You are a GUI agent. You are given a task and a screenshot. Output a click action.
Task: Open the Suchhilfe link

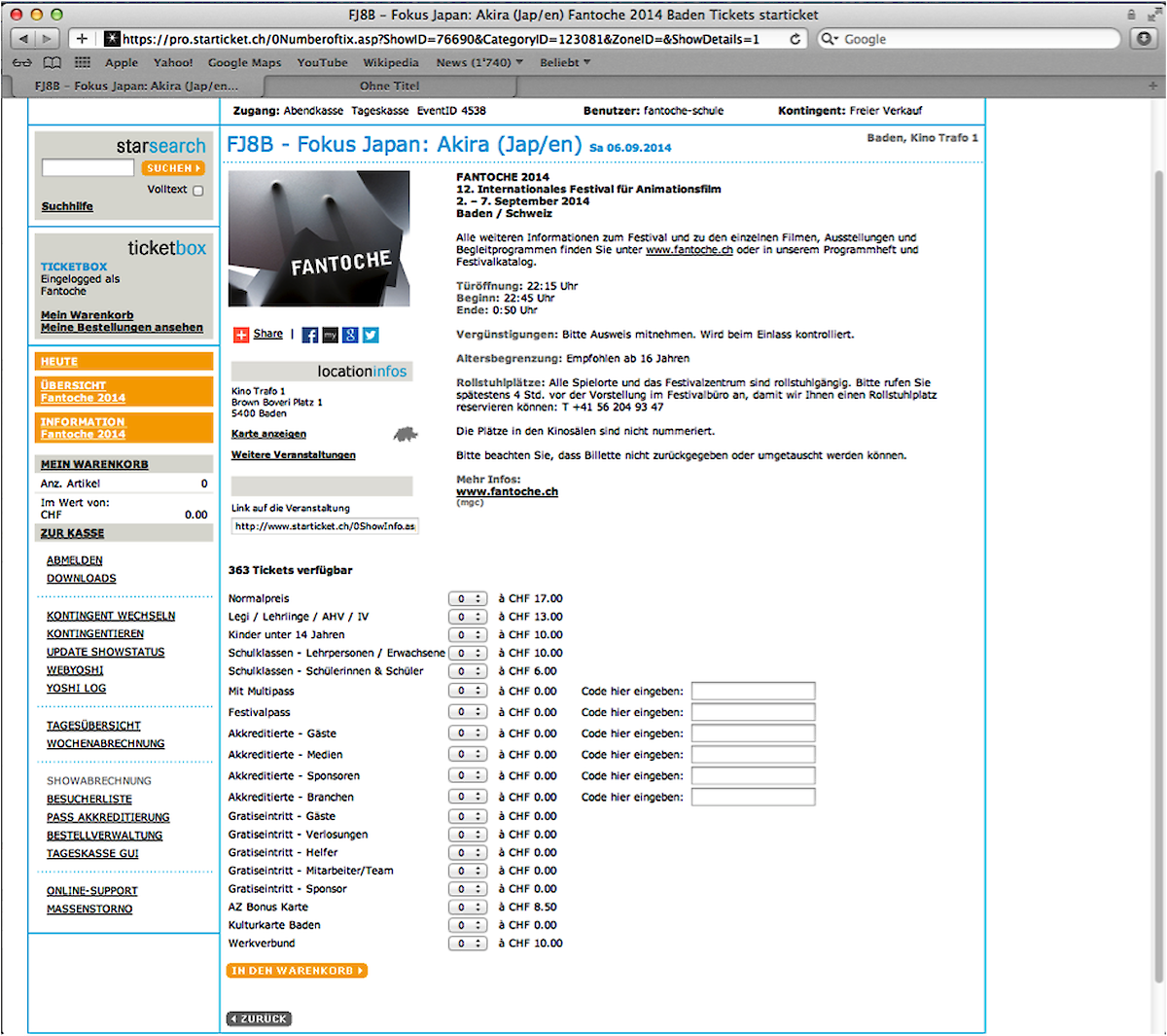tap(67, 206)
